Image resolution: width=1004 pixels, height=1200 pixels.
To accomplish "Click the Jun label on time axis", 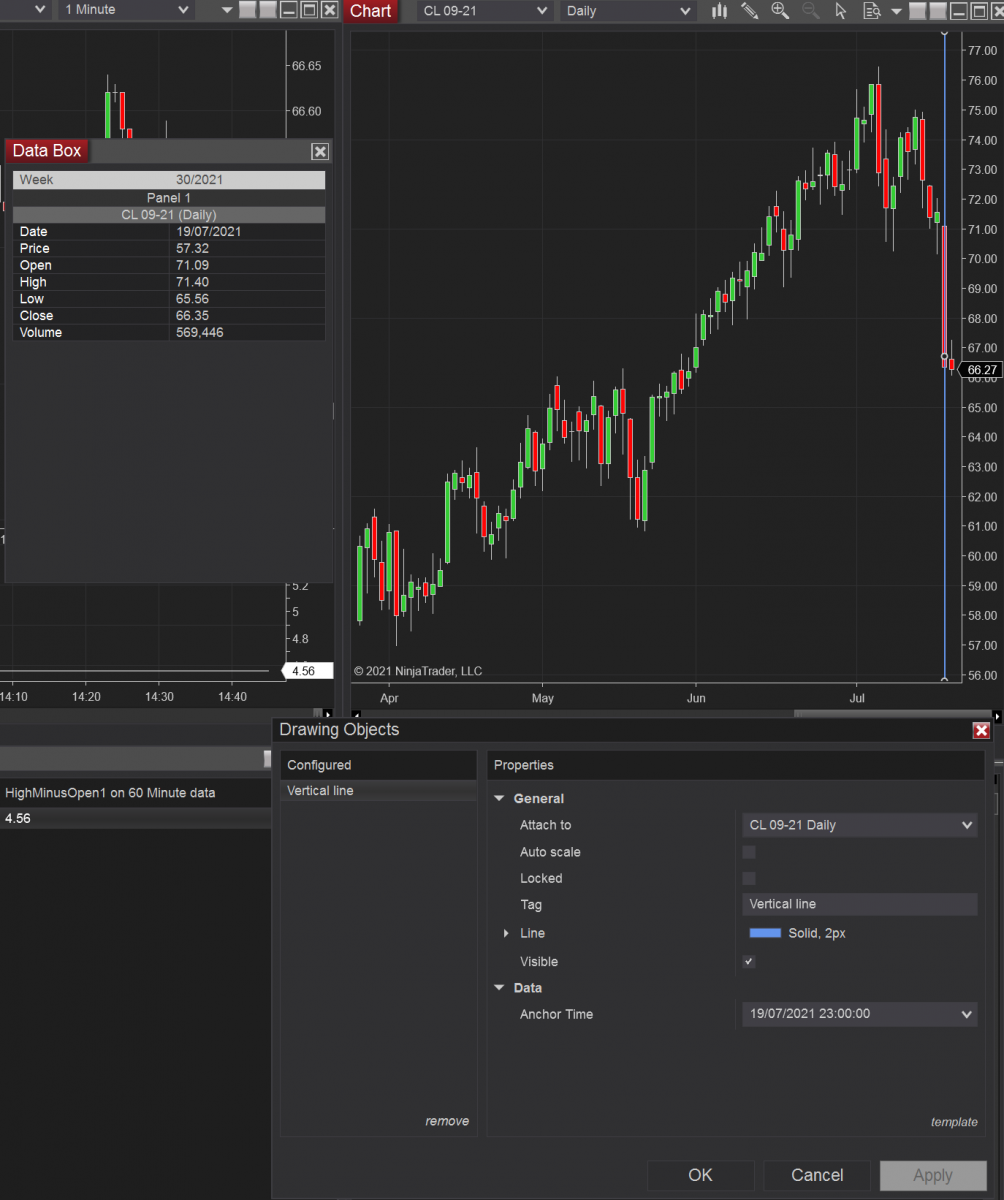I will 696,697.
